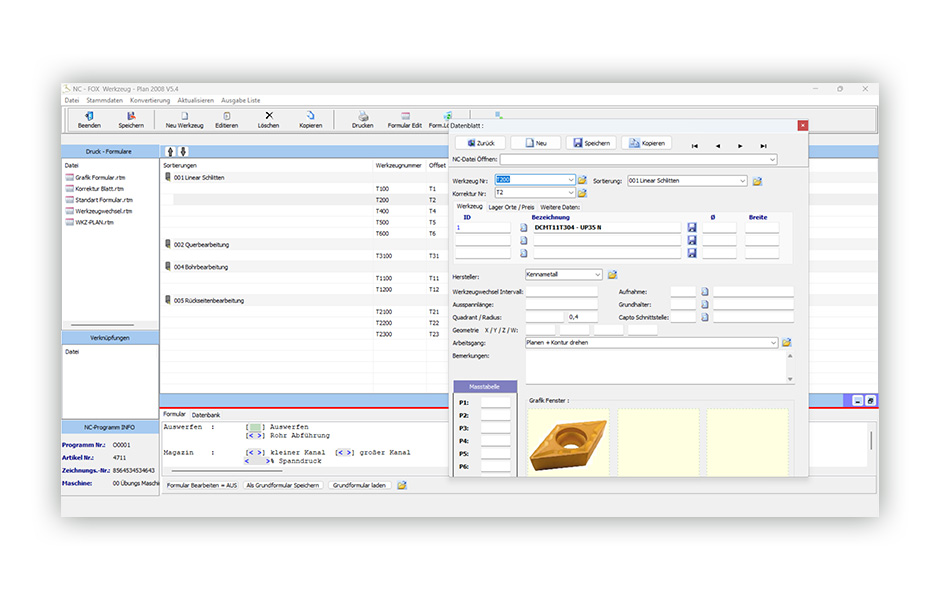Open the folder icon beside Arbeitsgang
Image resolution: width=940 pixels, height=600 pixels.
pos(787,343)
